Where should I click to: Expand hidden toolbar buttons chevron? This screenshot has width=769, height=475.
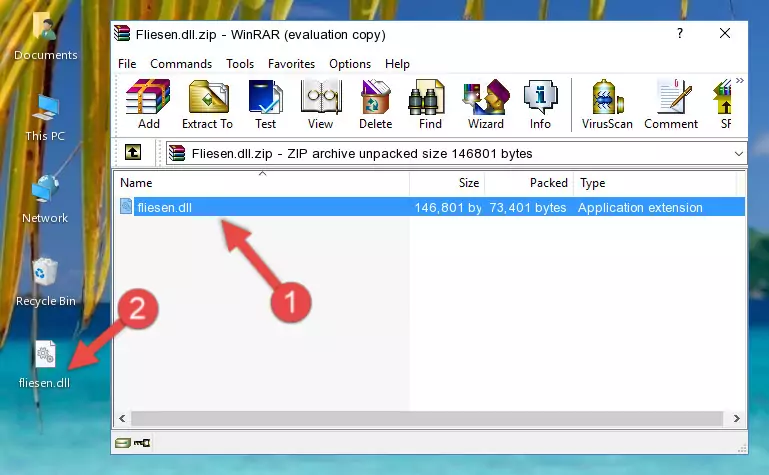tap(740, 80)
